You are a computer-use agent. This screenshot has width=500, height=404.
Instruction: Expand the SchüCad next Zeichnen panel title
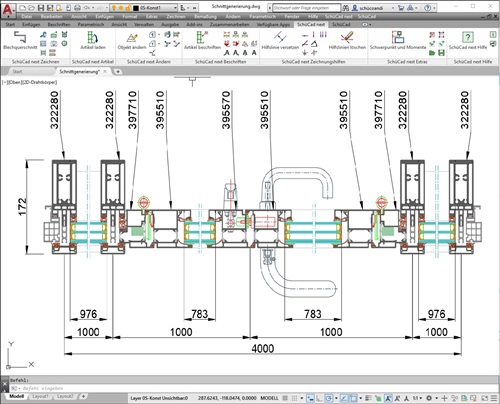(35, 62)
